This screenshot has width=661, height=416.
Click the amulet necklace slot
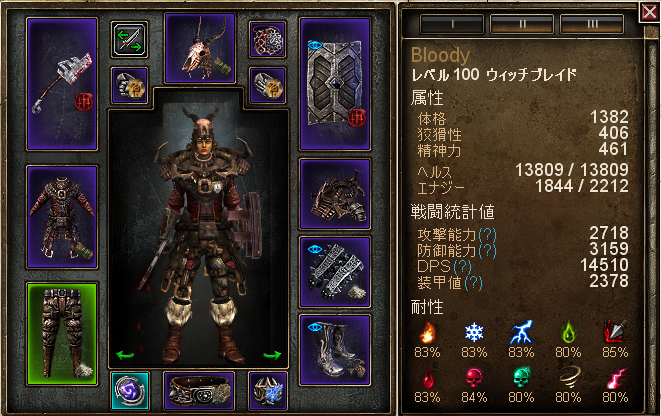[268, 40]
